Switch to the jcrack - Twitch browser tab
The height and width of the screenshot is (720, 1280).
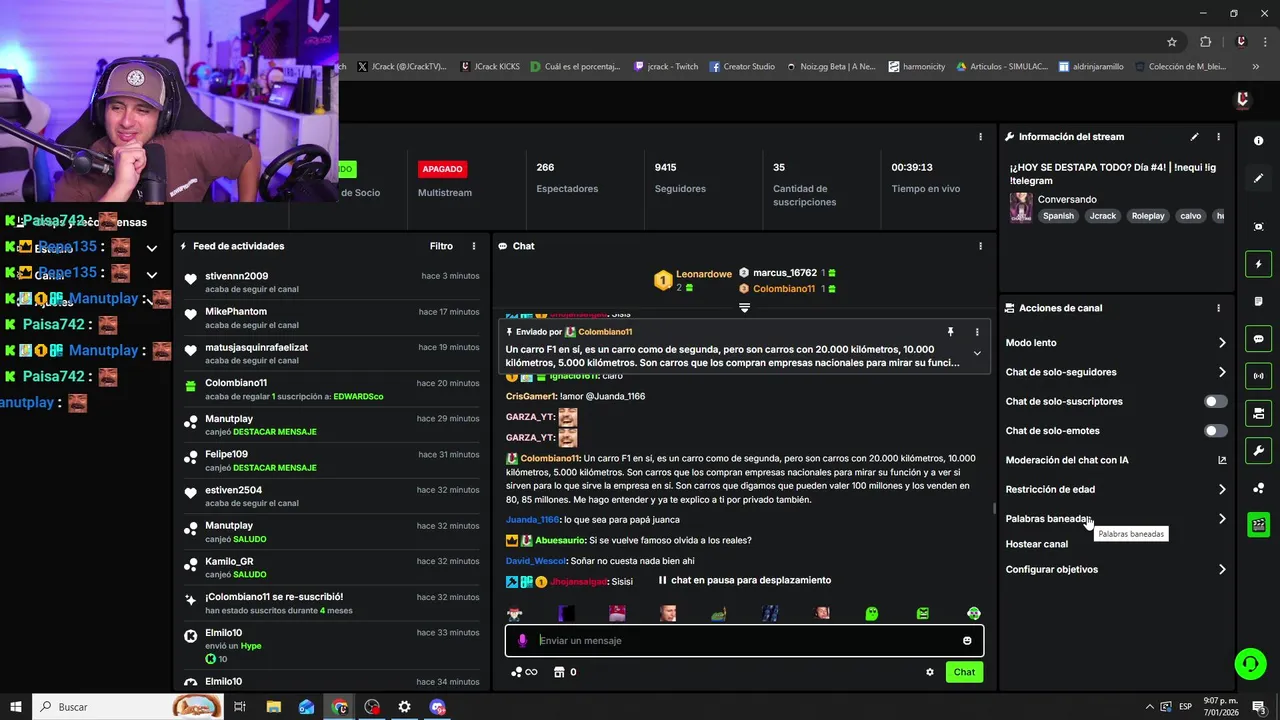(x=667, y=67)
